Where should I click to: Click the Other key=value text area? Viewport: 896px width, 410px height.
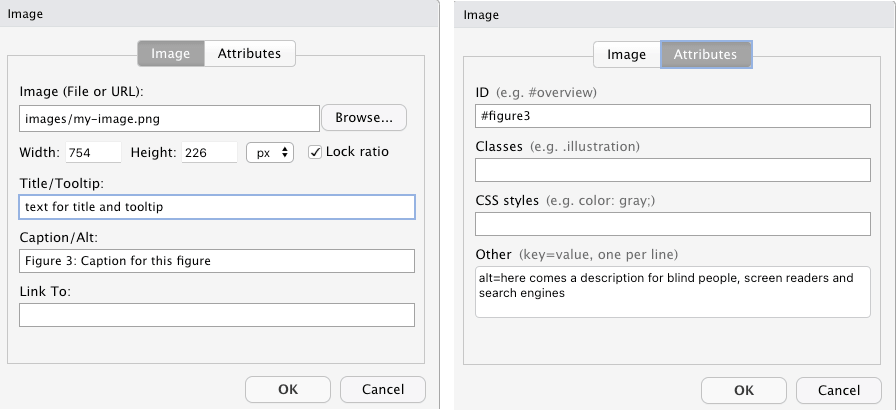click(673, 292)
